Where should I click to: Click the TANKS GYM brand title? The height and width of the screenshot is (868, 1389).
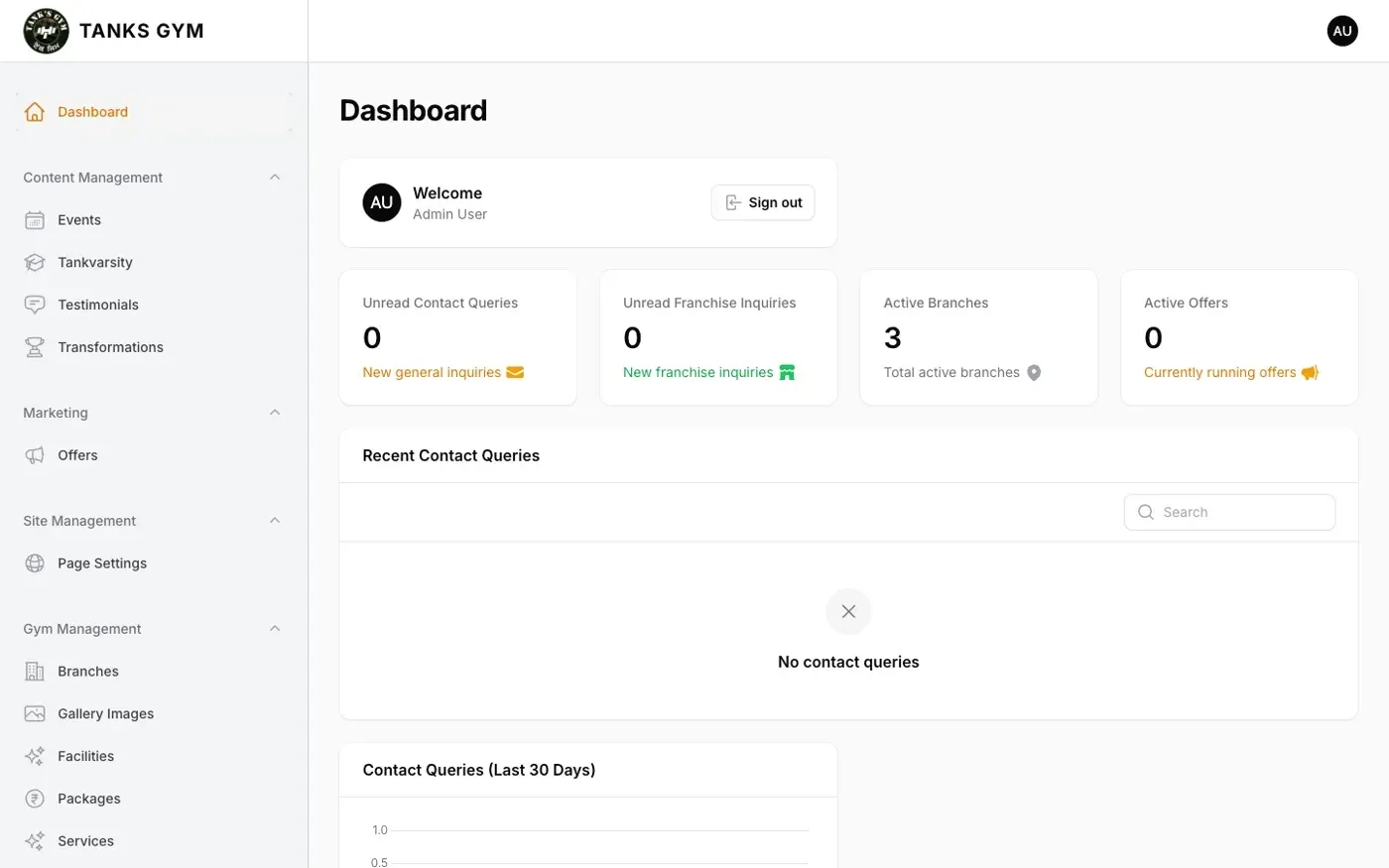click(x=142, y=31)
